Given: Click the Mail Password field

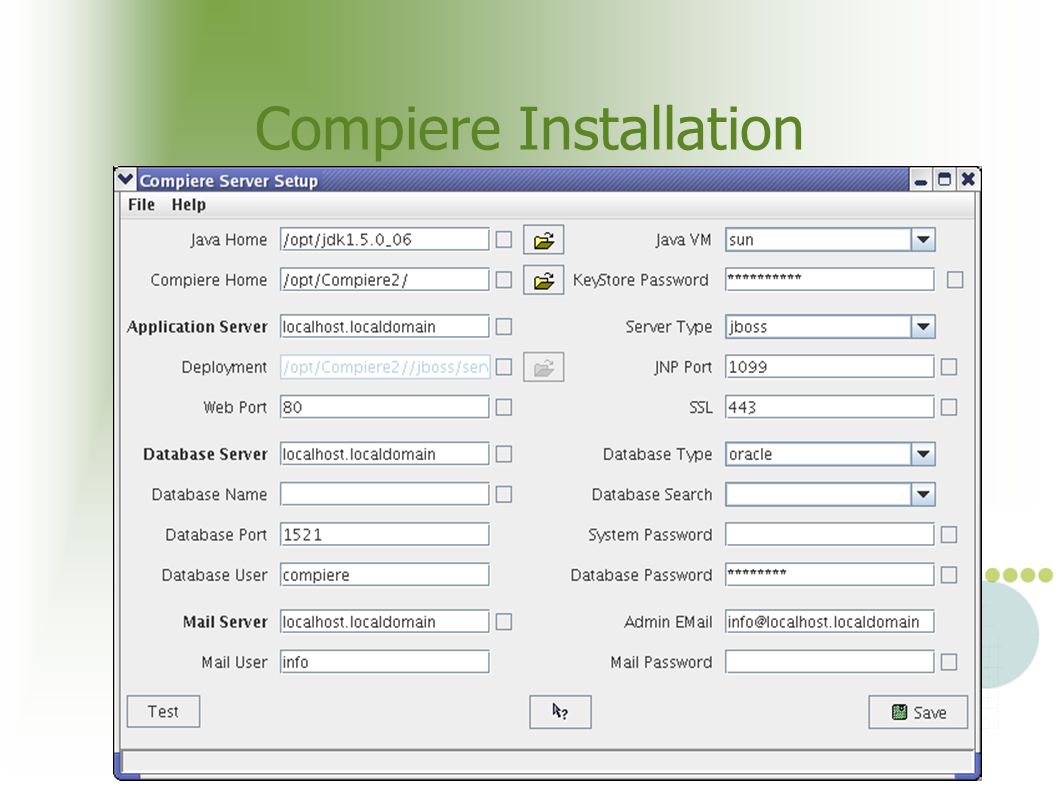Looking at the screenshot, I should pos(830,662).
